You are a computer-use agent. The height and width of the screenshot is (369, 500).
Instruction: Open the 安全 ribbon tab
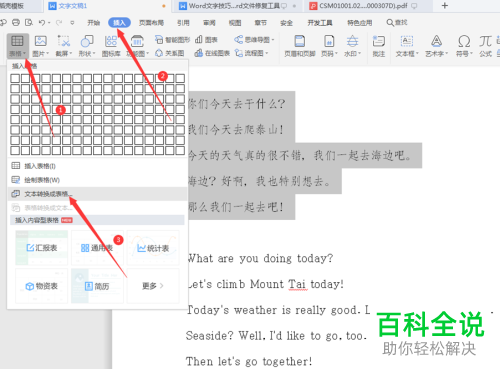click(x=286, y=23)
